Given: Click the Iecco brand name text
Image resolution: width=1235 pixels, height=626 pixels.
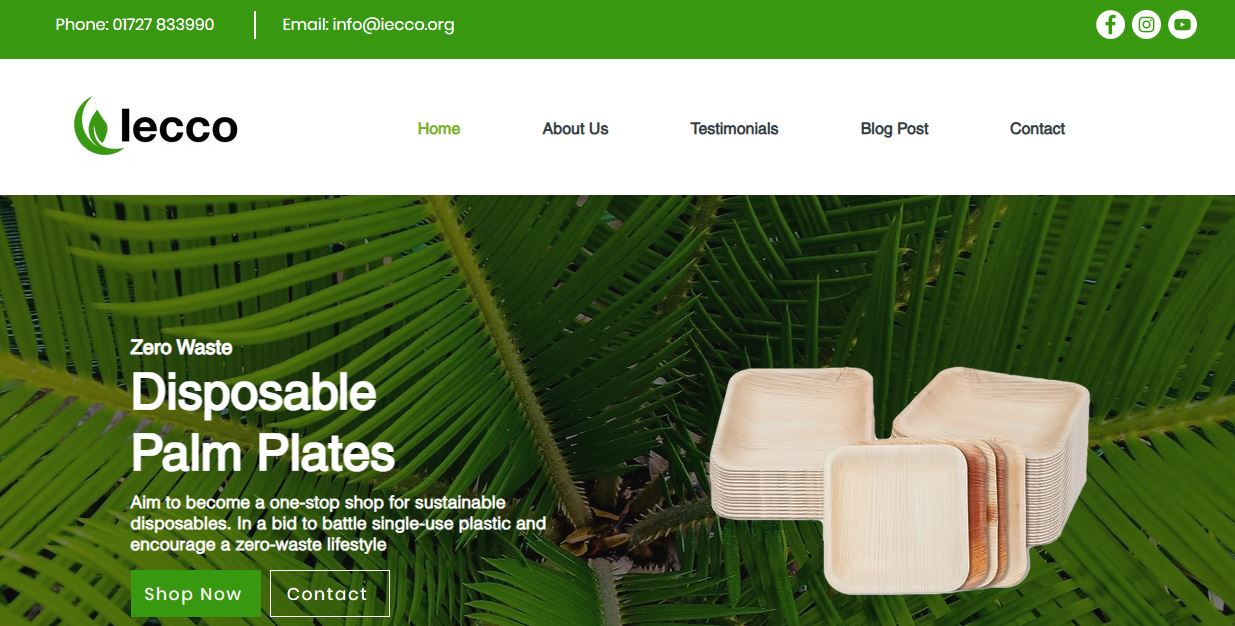Looking at the screenshot, I should (179, 127).
